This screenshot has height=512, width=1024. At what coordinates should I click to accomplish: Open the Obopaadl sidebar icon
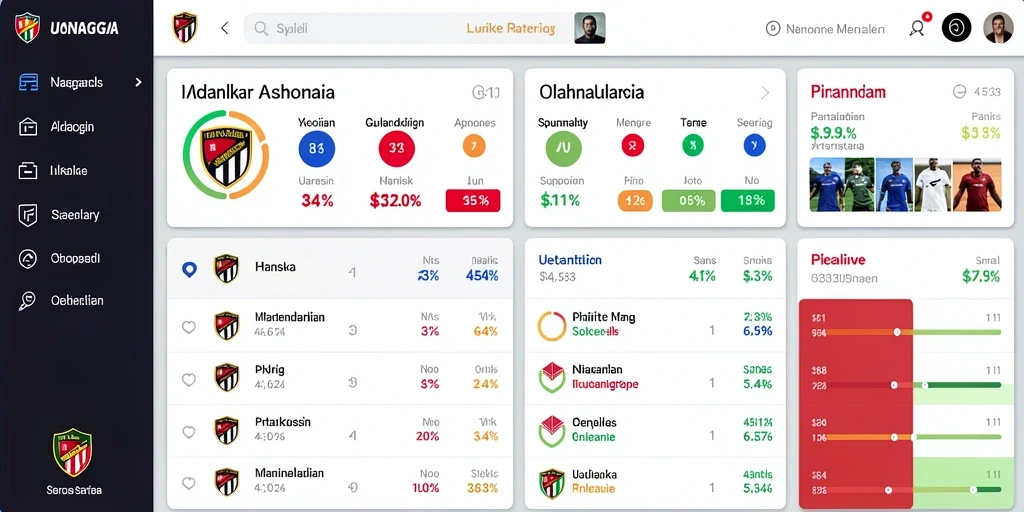pyautogui.click(x=27, y=259)
